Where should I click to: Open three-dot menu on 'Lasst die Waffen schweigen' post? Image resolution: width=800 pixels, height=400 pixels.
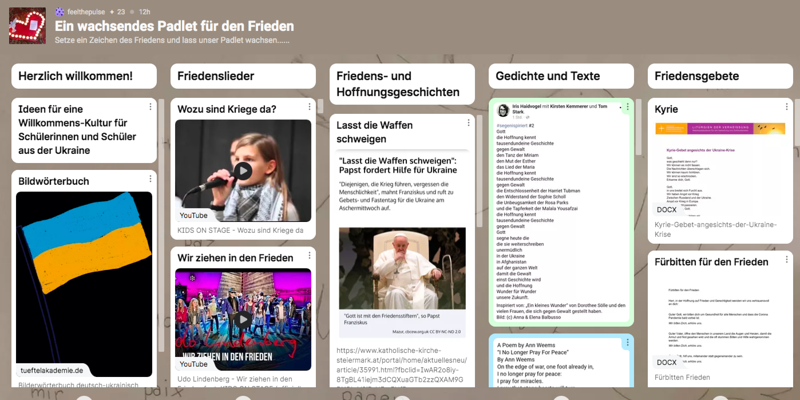click(467, 124)
